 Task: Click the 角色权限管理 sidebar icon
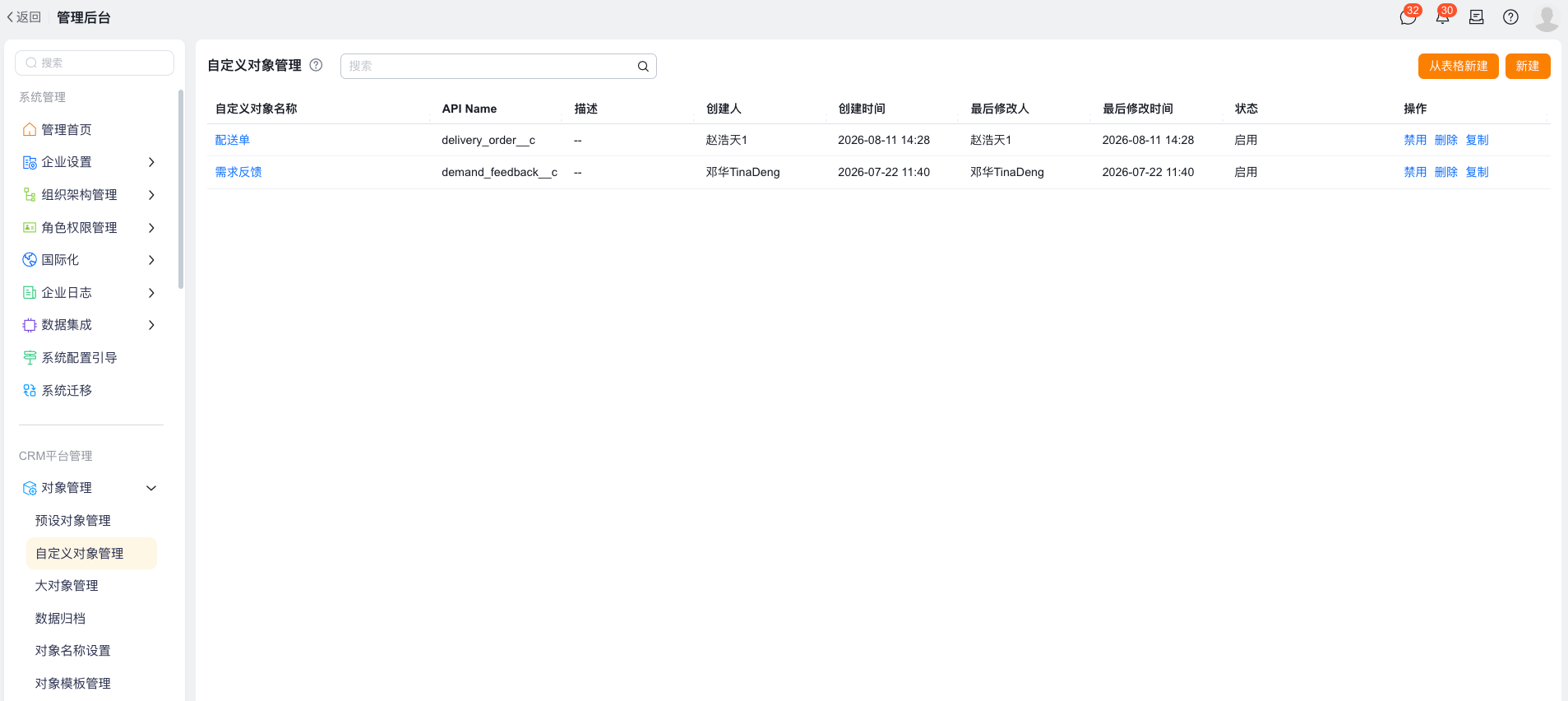(30, 227)
